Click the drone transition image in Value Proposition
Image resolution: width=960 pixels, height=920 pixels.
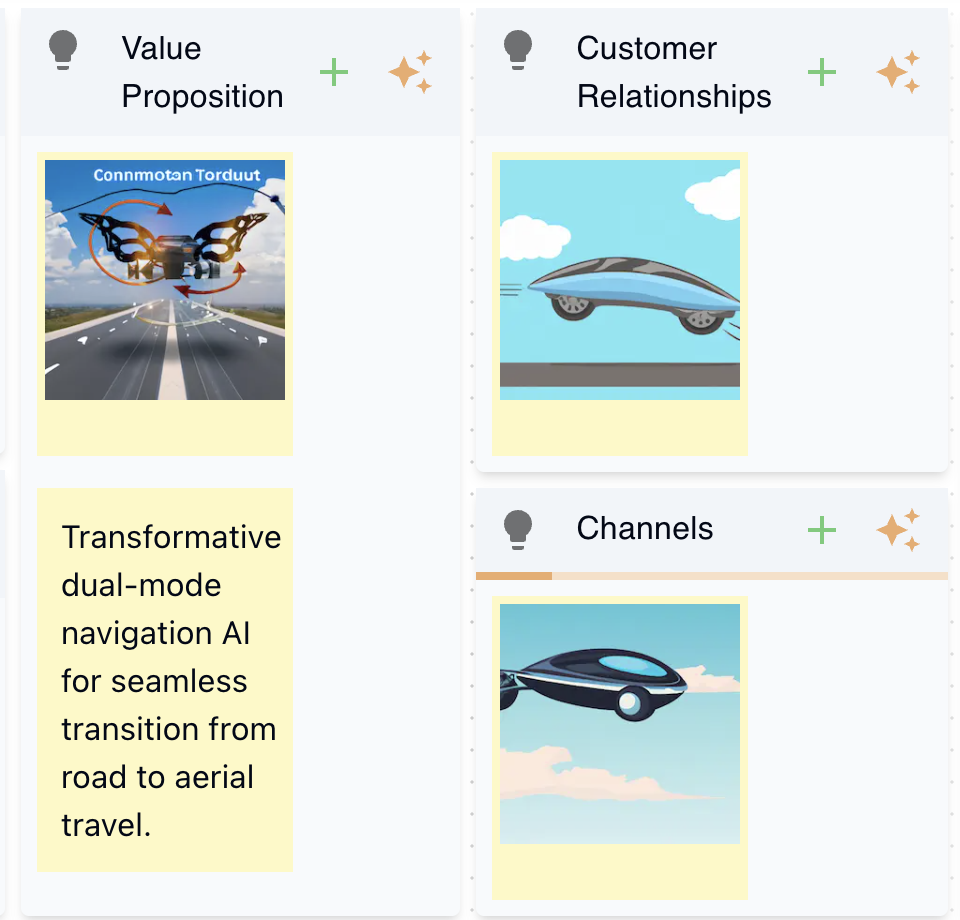click(x=164, y=278)
